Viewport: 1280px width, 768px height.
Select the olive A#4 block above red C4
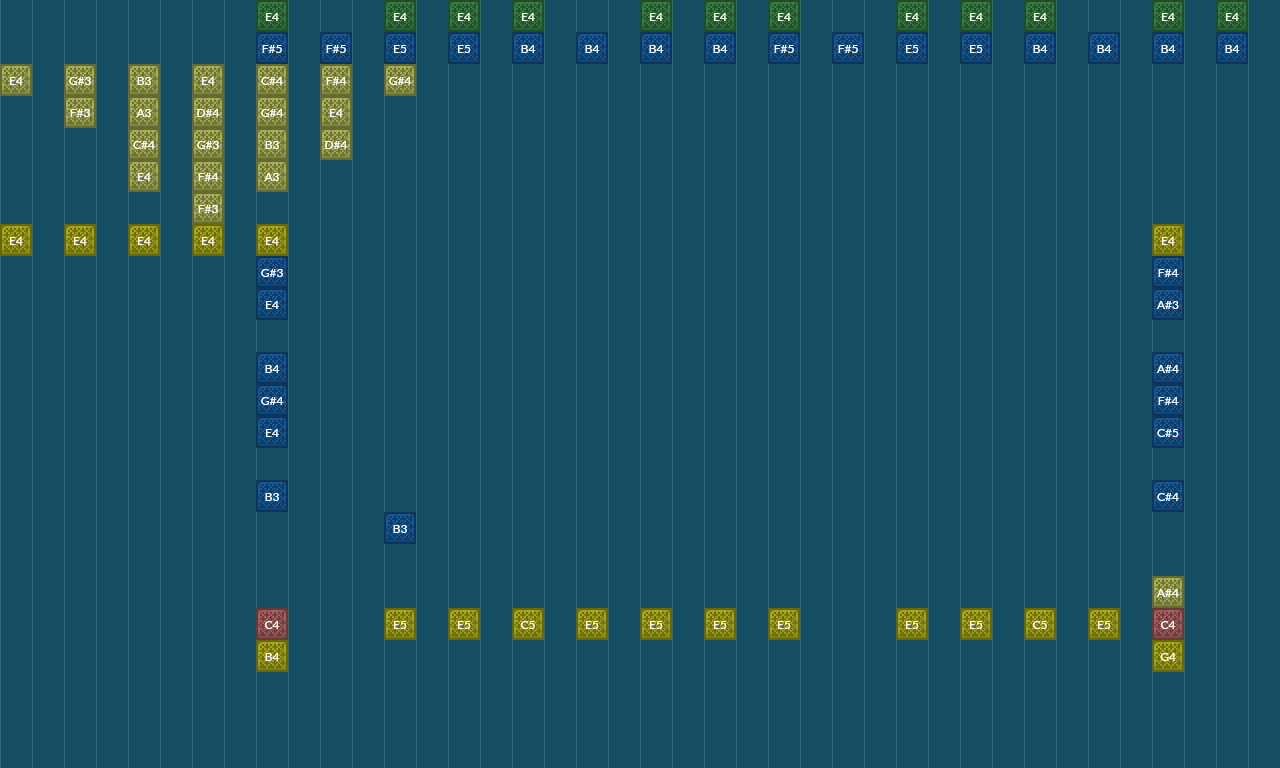1168,592
